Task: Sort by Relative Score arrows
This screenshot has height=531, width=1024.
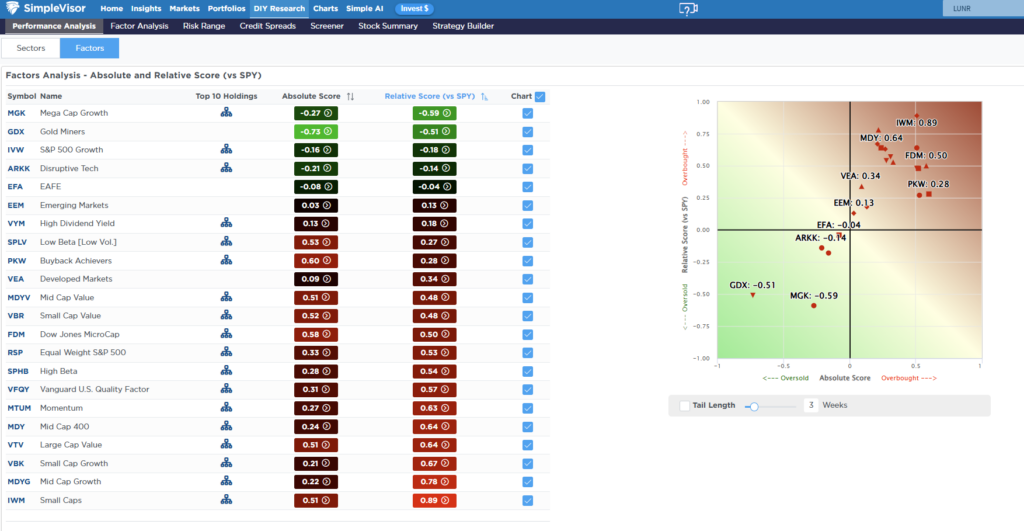Action: point(484,96)
